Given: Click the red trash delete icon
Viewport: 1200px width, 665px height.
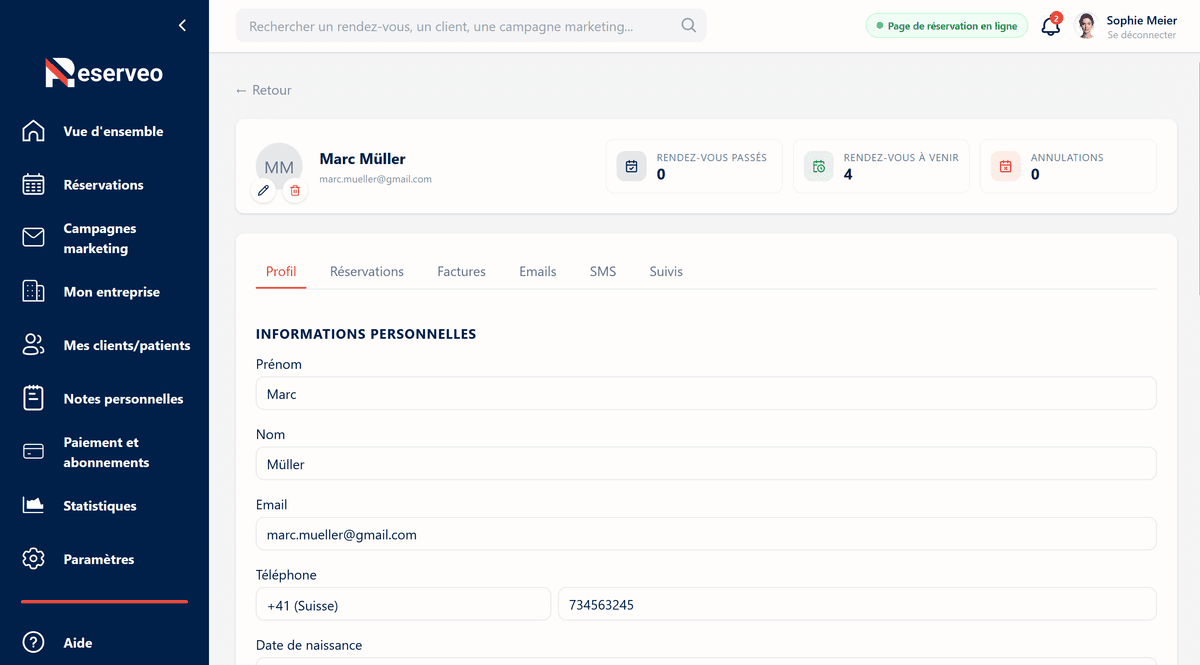Looking at the screenshot, I should [295, 190].
